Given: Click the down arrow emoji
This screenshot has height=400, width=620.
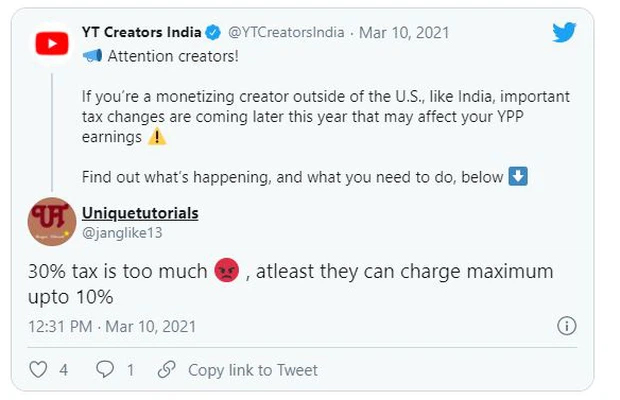Looking at the screenshot, I should [x=518, y=176].
